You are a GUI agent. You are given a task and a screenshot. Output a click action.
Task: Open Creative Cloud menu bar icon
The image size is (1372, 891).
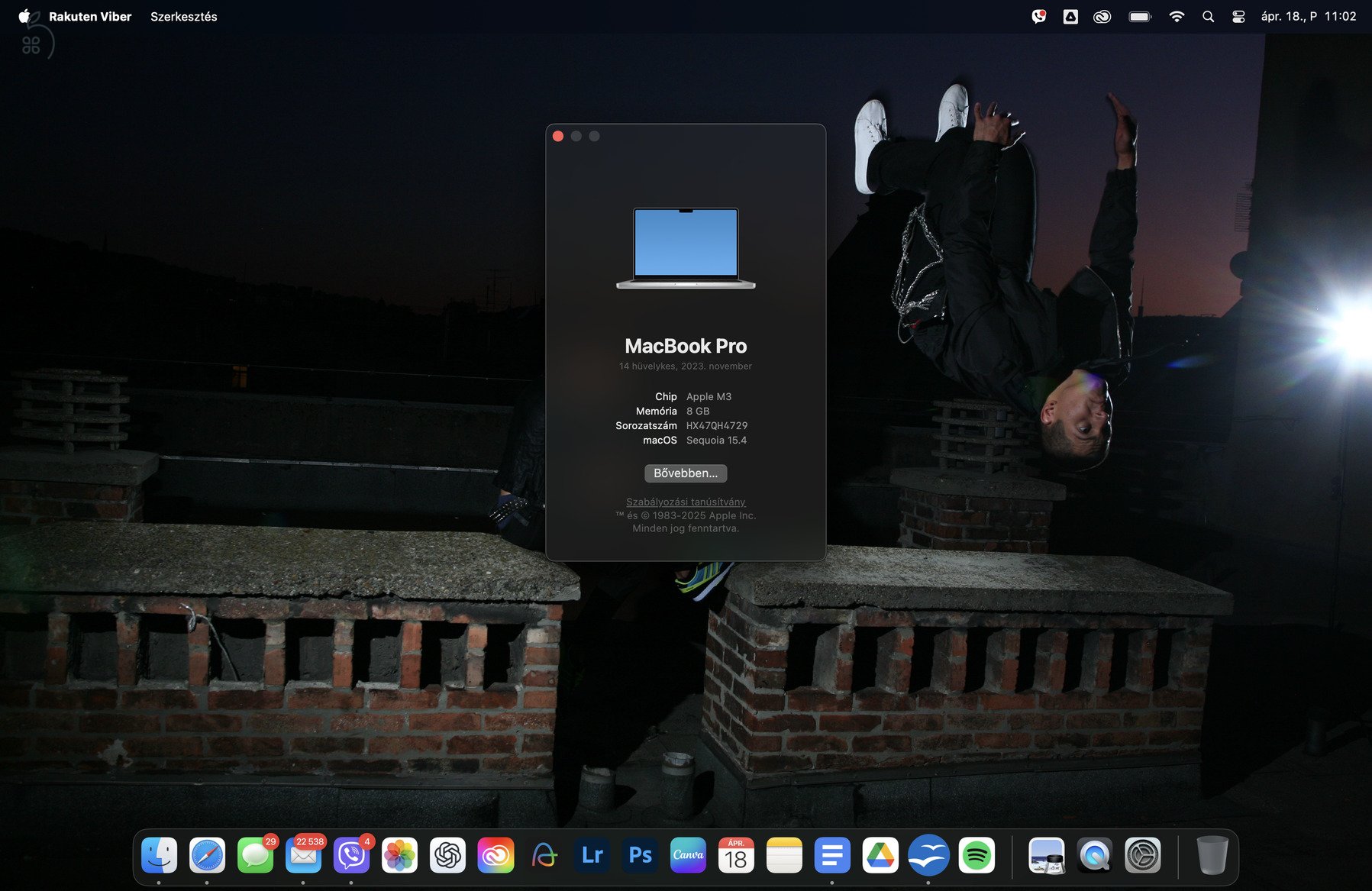tap(1102, 16)
